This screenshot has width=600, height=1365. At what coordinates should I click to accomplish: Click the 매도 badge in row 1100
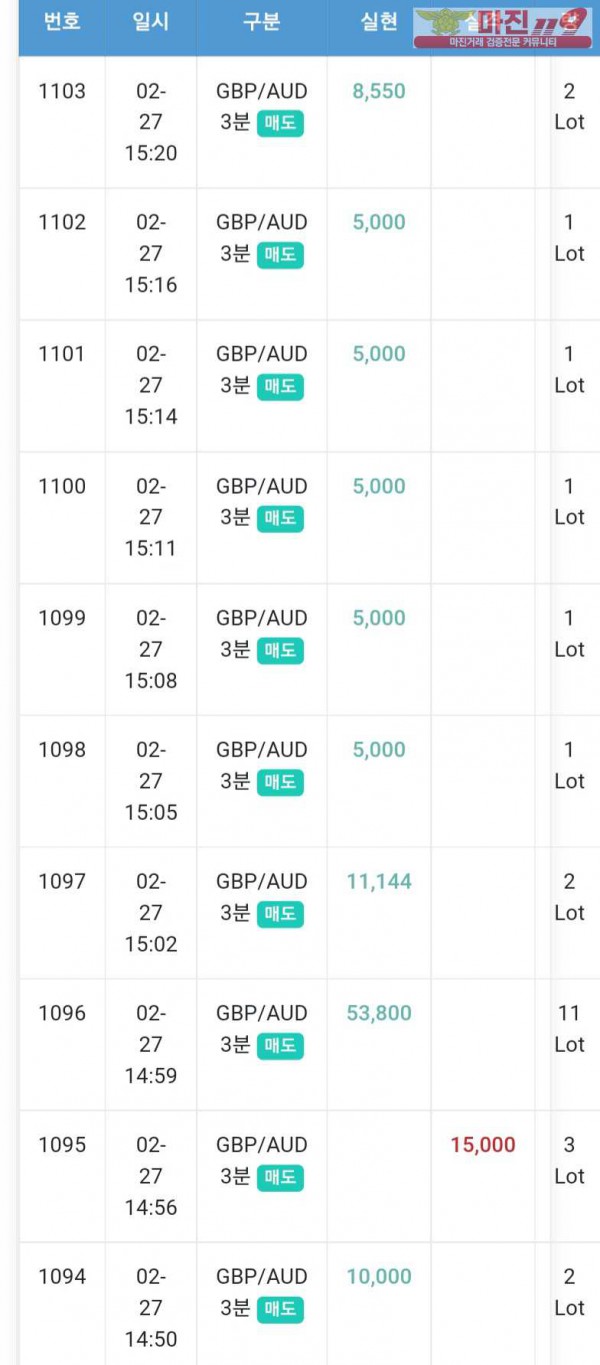click(280, 518)
